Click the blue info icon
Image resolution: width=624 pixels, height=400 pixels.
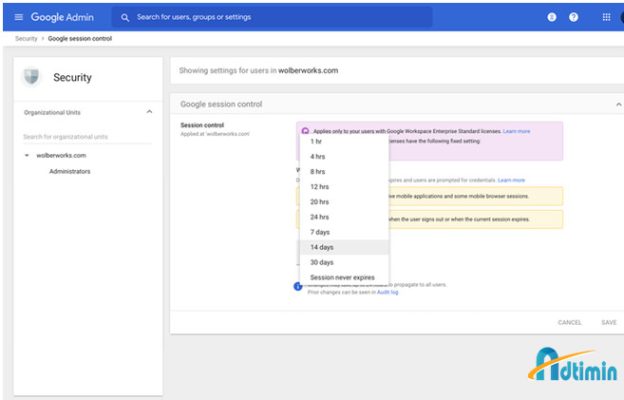click(298, 286)
